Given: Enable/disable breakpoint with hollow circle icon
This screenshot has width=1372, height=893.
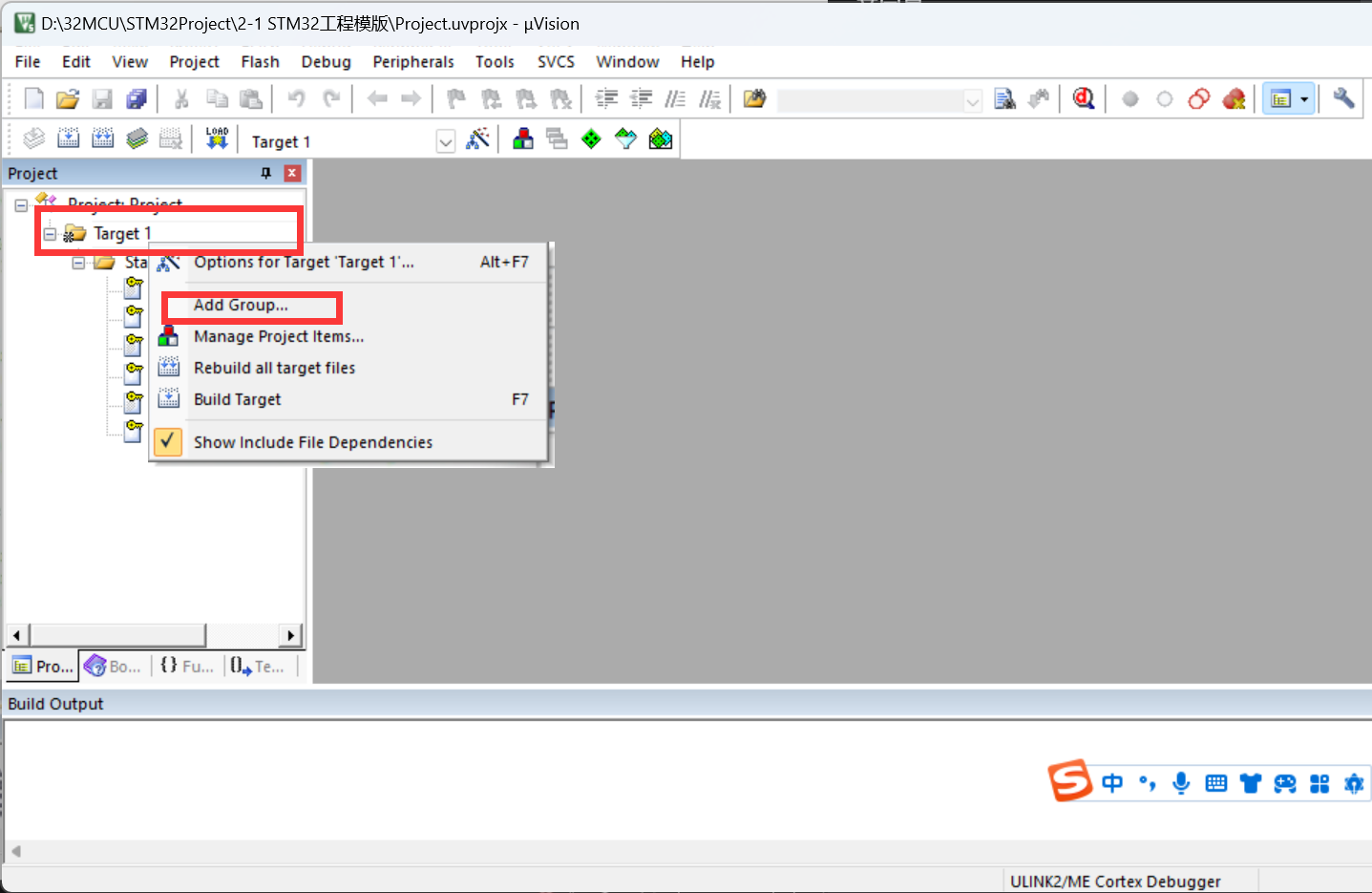Looking at the screenshot, I should pyautogui.click(x=1165, y=98).
